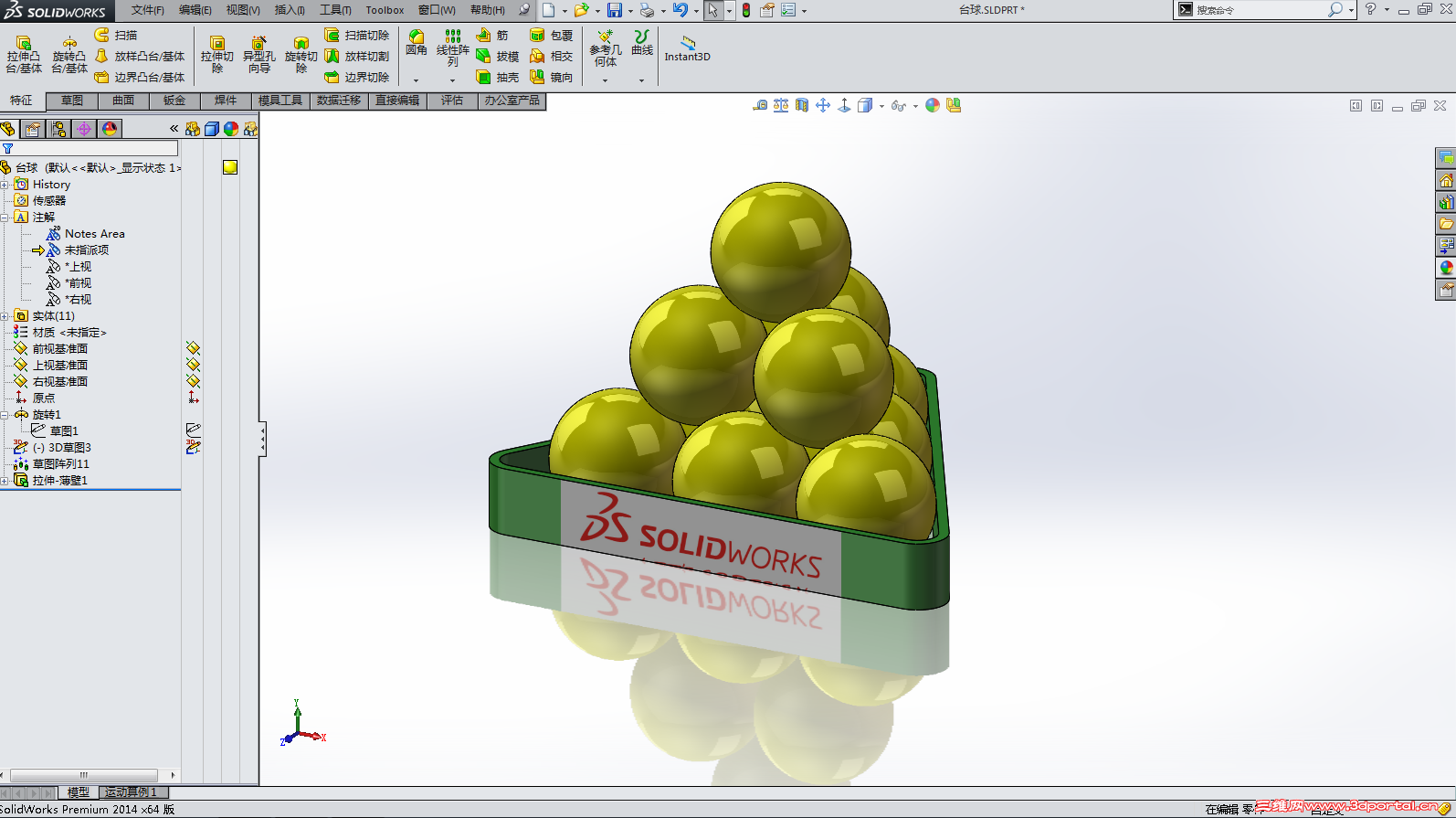1456x818 pixels.
Task: Choose the 相交 intersect tool
Action: tap(552, 56)
